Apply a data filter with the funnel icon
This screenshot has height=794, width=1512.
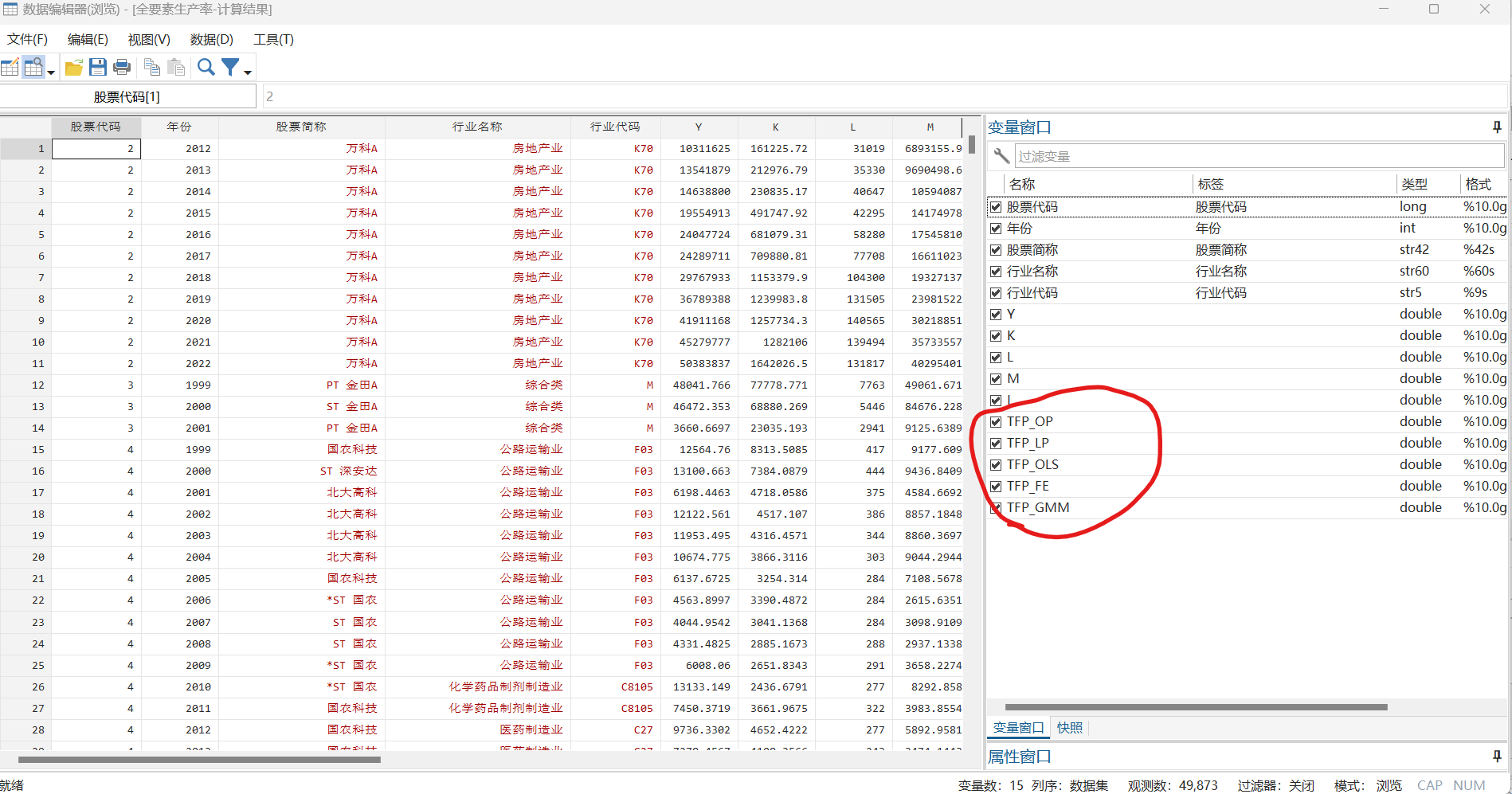(229, 67)
